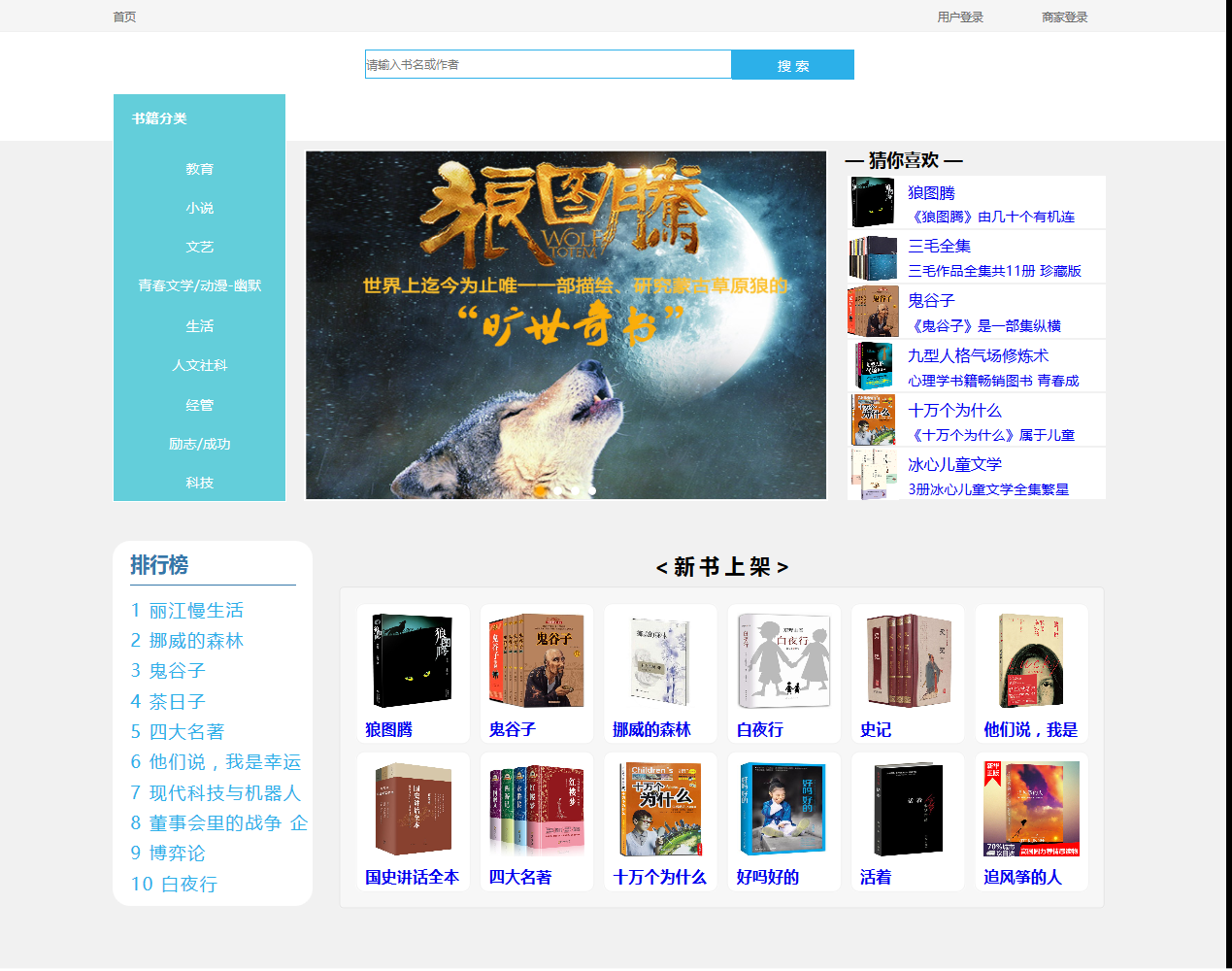Click 国史讲话全本 book cover
The width and height of the screenshot is (1232, 971).
point(413,809)
